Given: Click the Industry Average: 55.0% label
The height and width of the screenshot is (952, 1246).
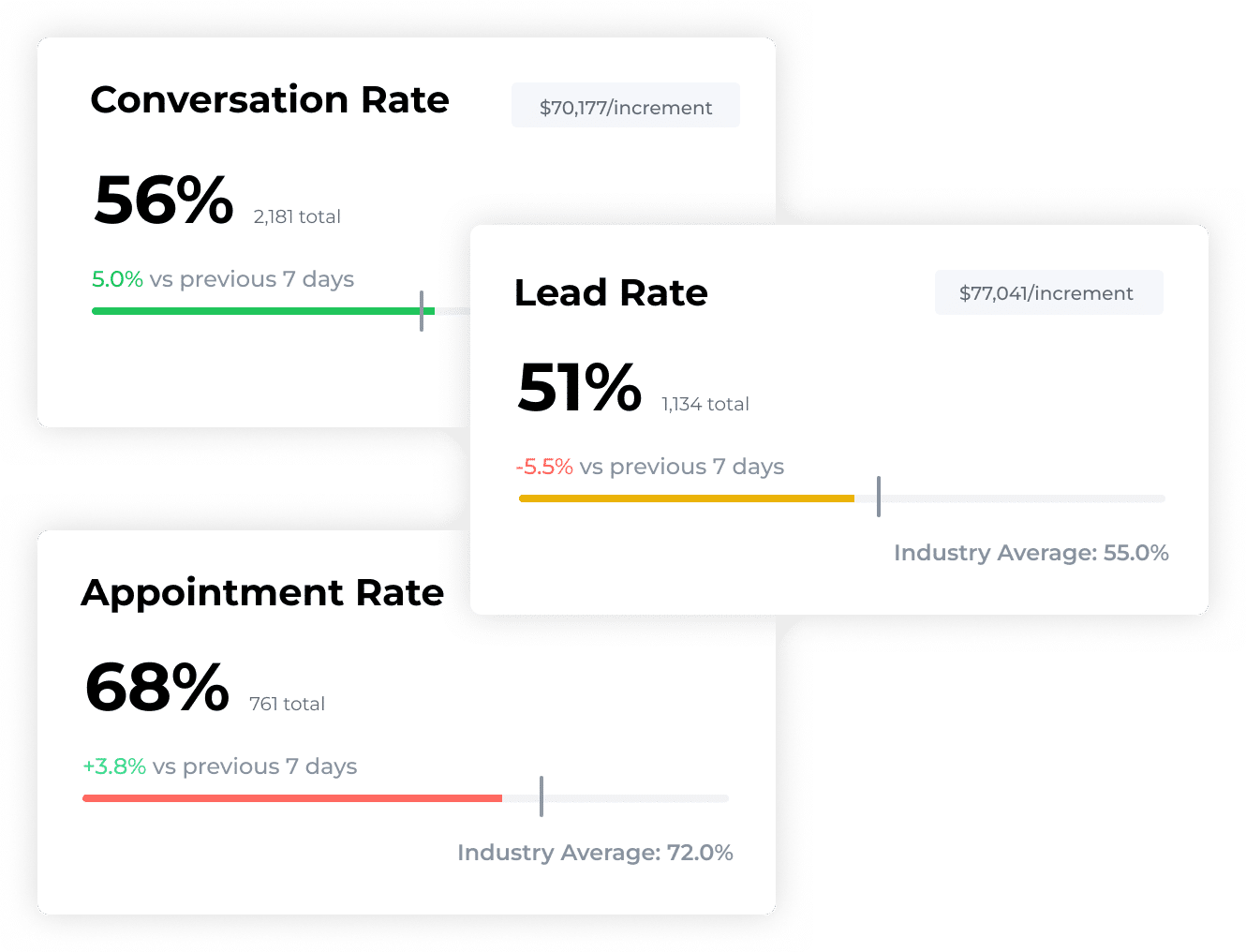Looking at the screenshot, I should click(x=1031, y=553).
